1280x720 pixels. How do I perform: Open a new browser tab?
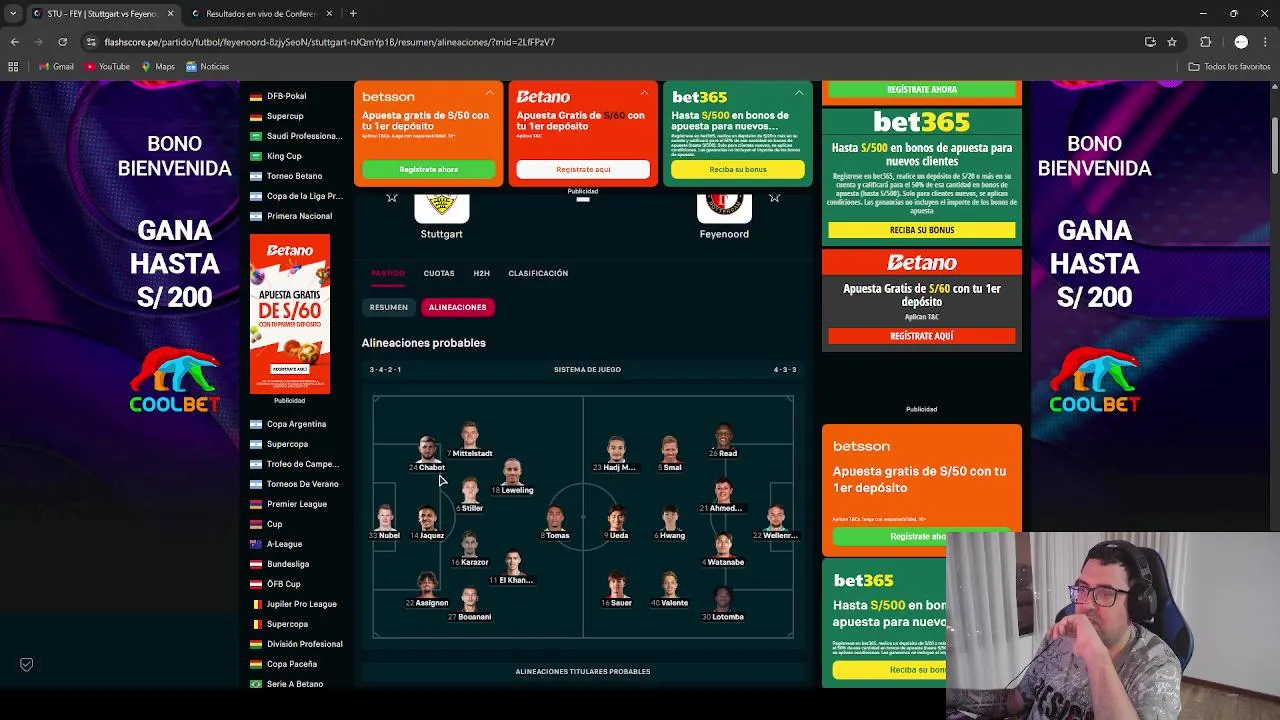pos(353,14)
